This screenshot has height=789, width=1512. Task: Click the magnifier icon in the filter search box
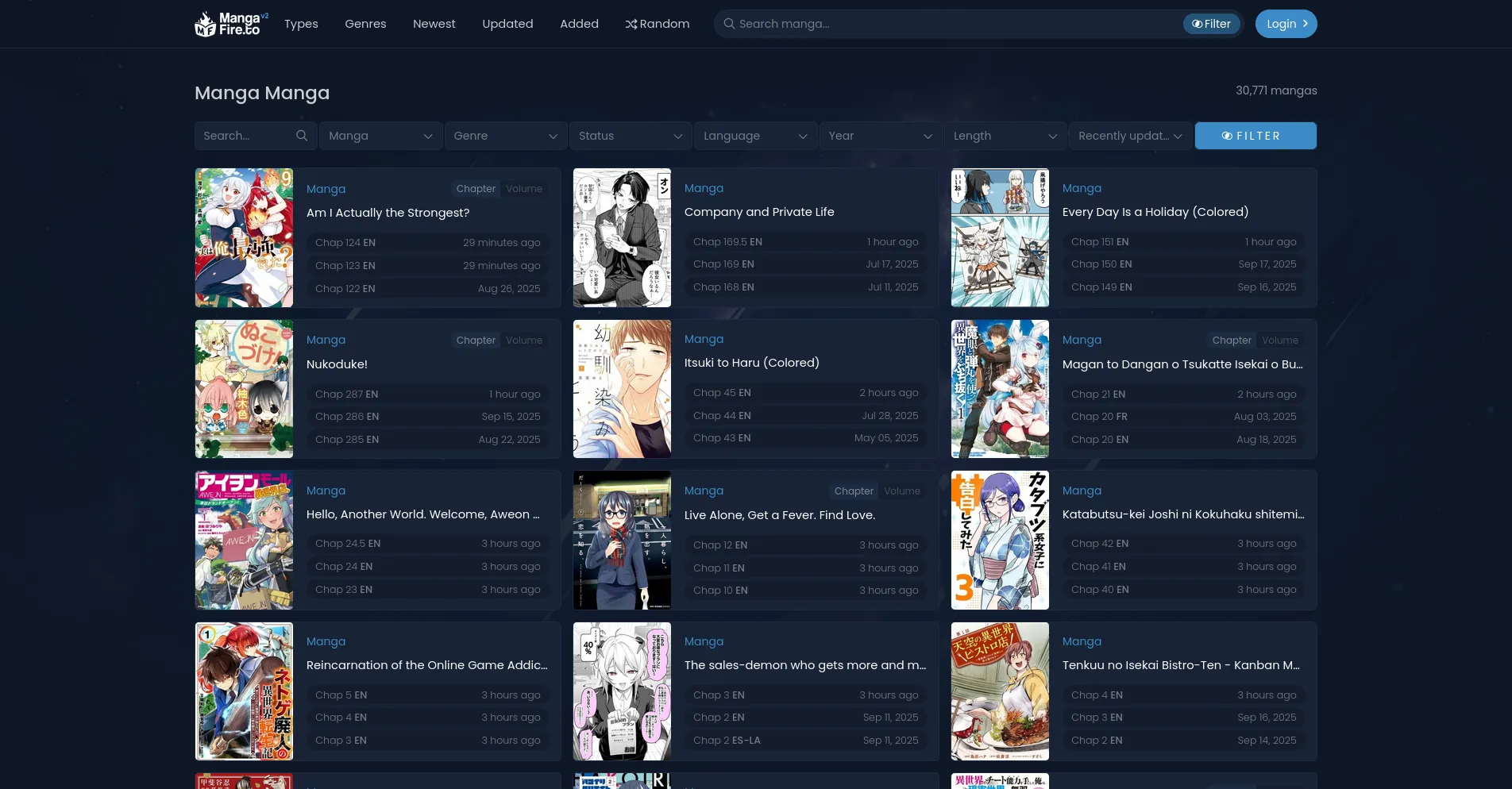(302, 135)
